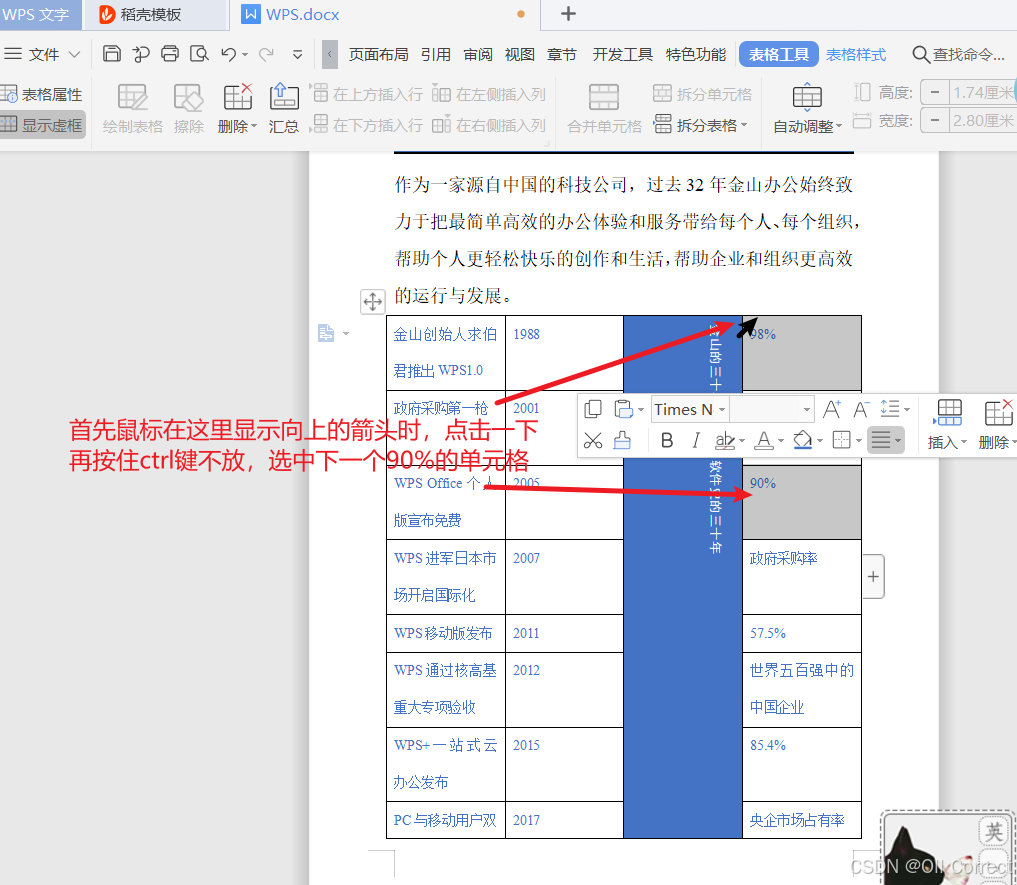Click the 合并单元格 merge cells button
This screenshot has width=1017, height=885.
(x=604, y=109)
